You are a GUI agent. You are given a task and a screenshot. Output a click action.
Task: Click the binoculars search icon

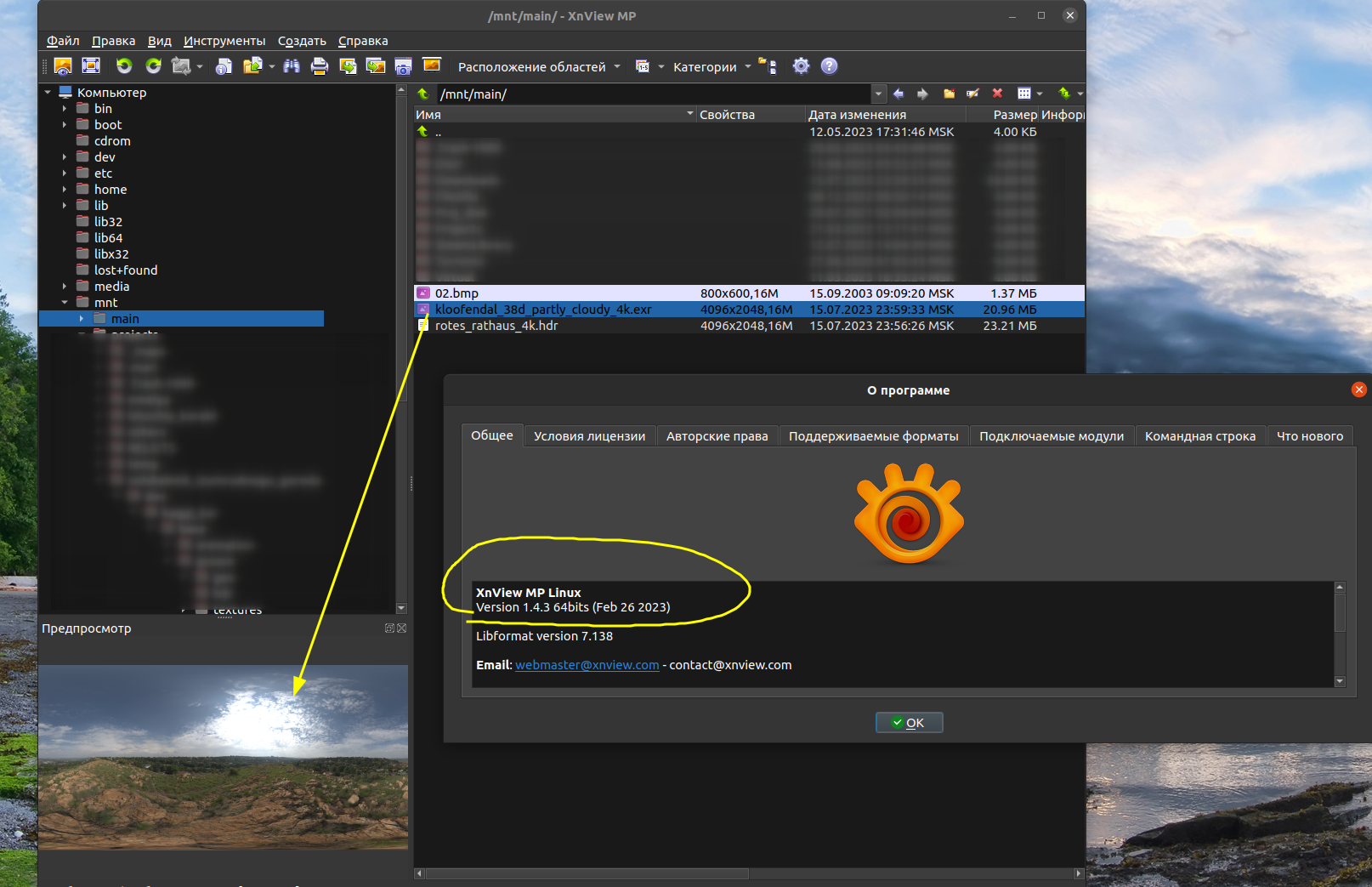click(x=292, y=66)
